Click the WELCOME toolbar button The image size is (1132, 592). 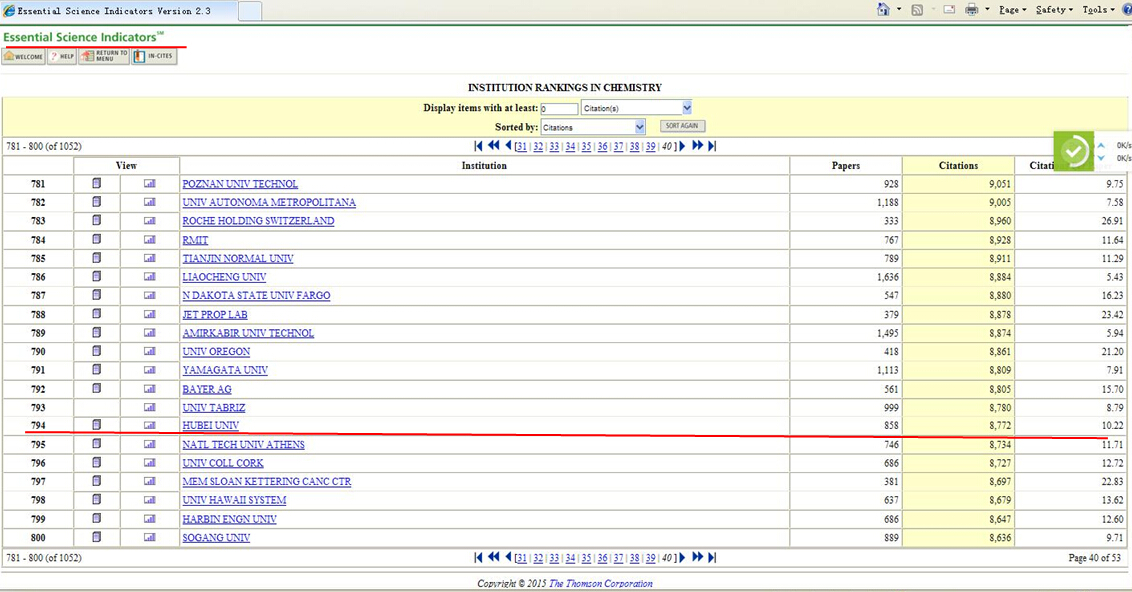pyautogui.click(x=24, y=56)
